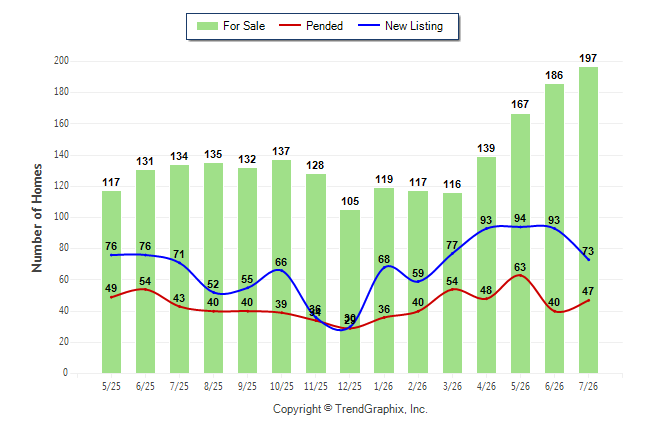Image resolution: width=646 pixels, height=434 pixels.
Task: Click the Pended point labeled 63
Action: tap(520, 275)
